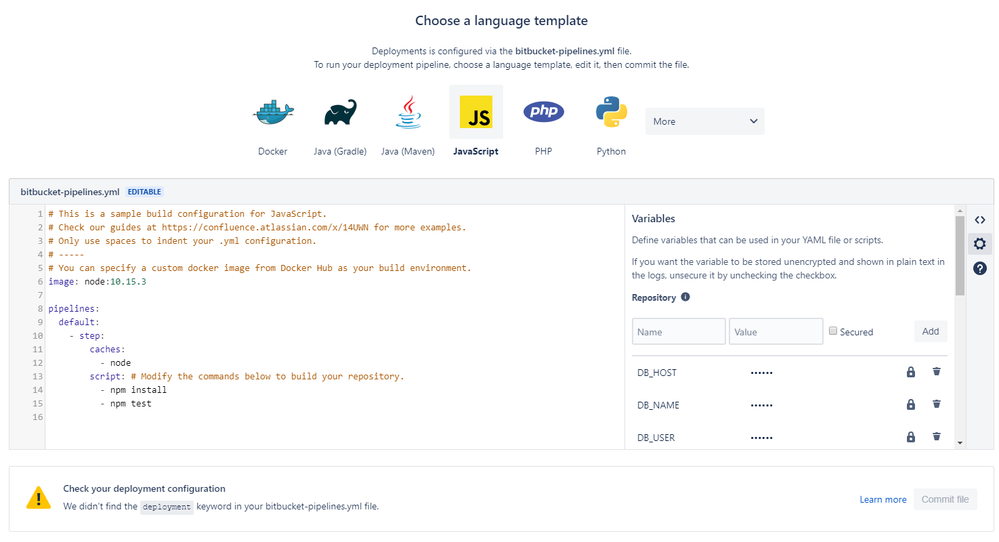Click the '- npm install' code line
This screenshot has width=999, height=542.
[133, 390]
